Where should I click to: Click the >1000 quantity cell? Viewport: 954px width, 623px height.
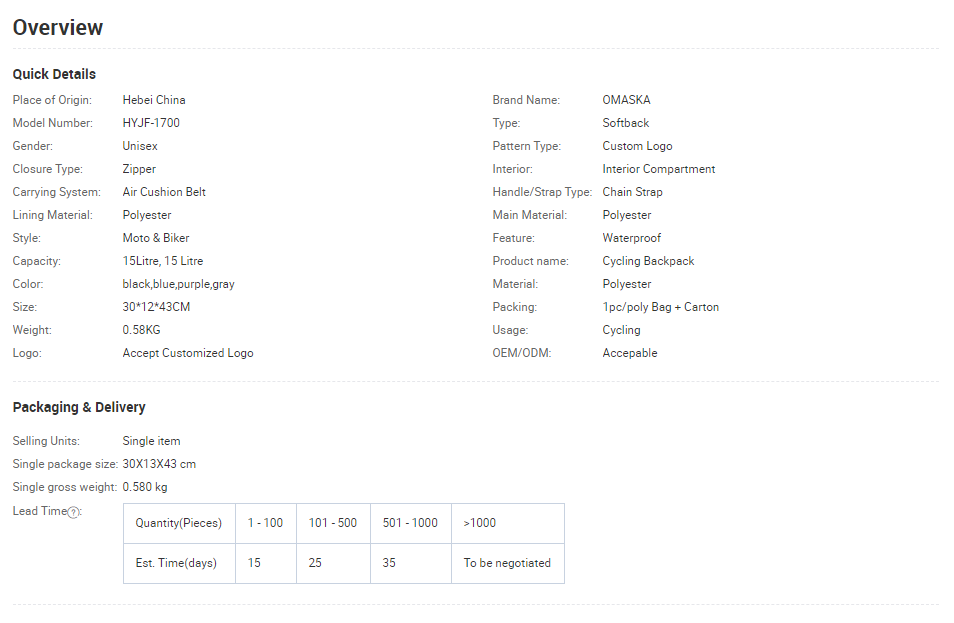pyautogui.click(x=508, y=523)
